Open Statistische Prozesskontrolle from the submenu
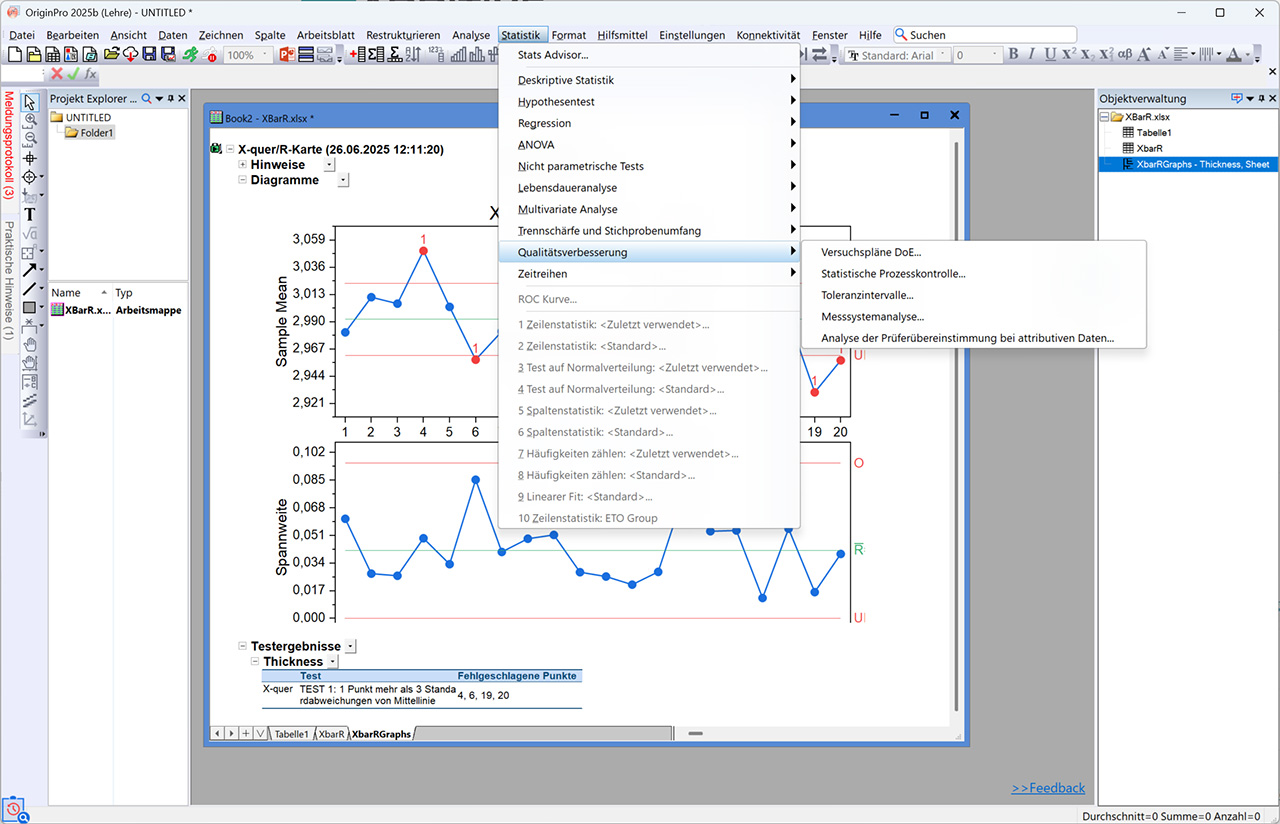 click(x=892, y=274)
